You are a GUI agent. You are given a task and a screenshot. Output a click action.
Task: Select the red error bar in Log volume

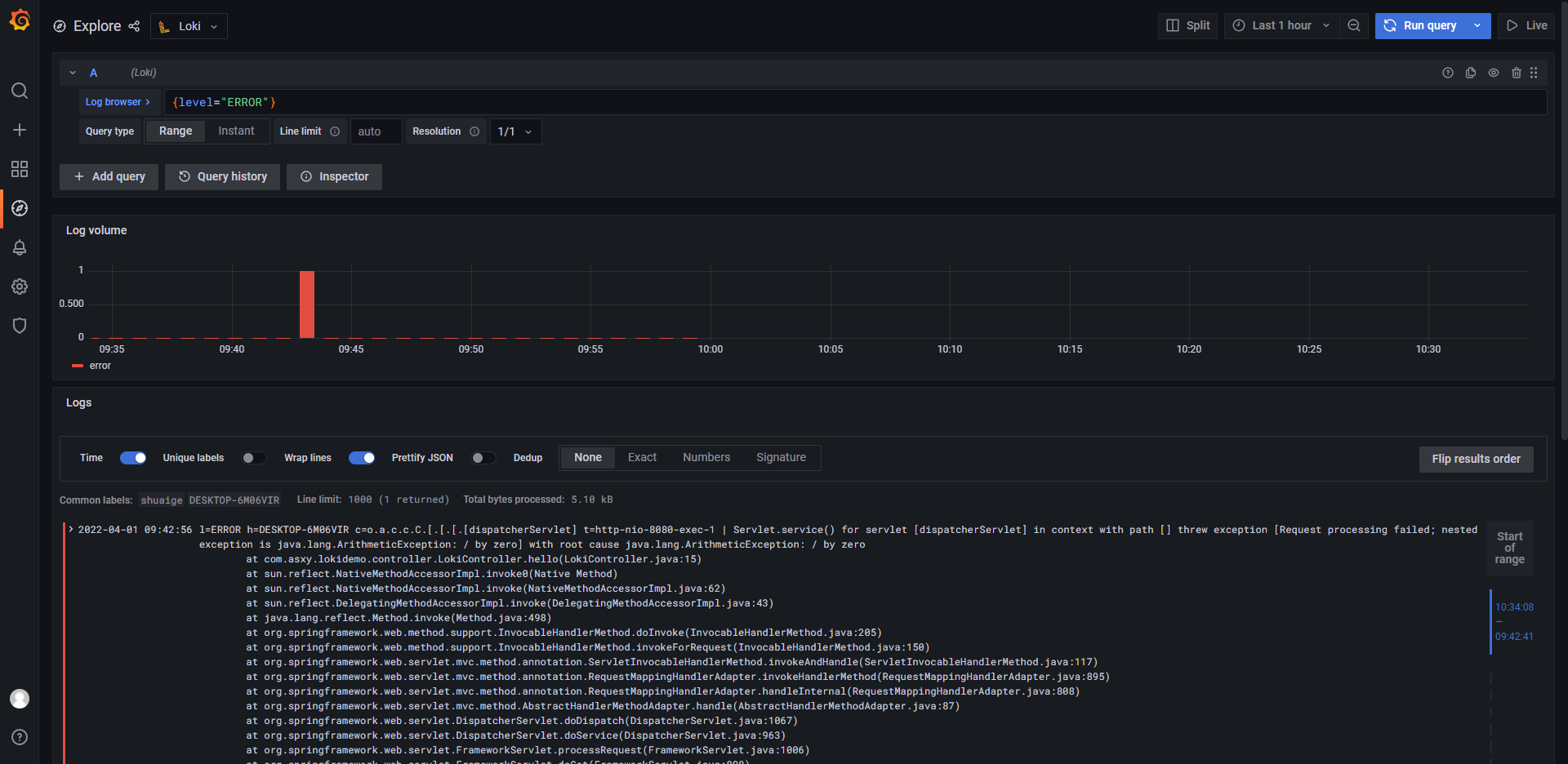308,304
